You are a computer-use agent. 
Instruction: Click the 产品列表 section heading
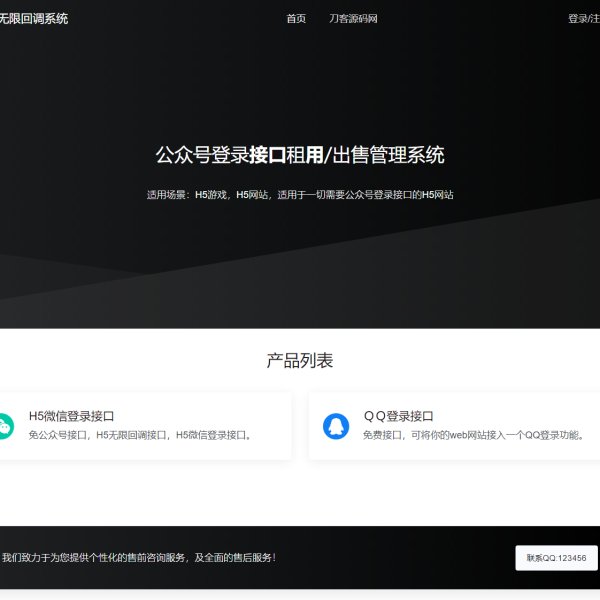point(300,360)
